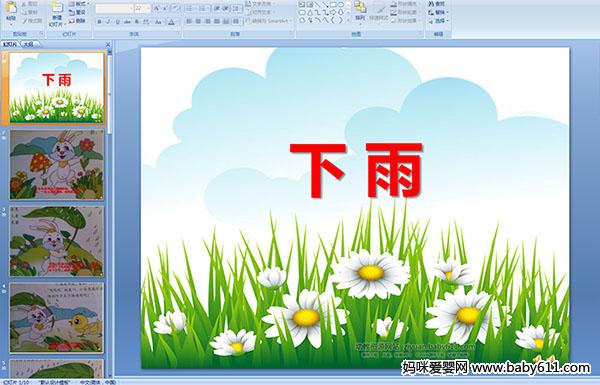600x385 pixels.
Task: Click the font color A button
Action: click(x=171, y=22)
